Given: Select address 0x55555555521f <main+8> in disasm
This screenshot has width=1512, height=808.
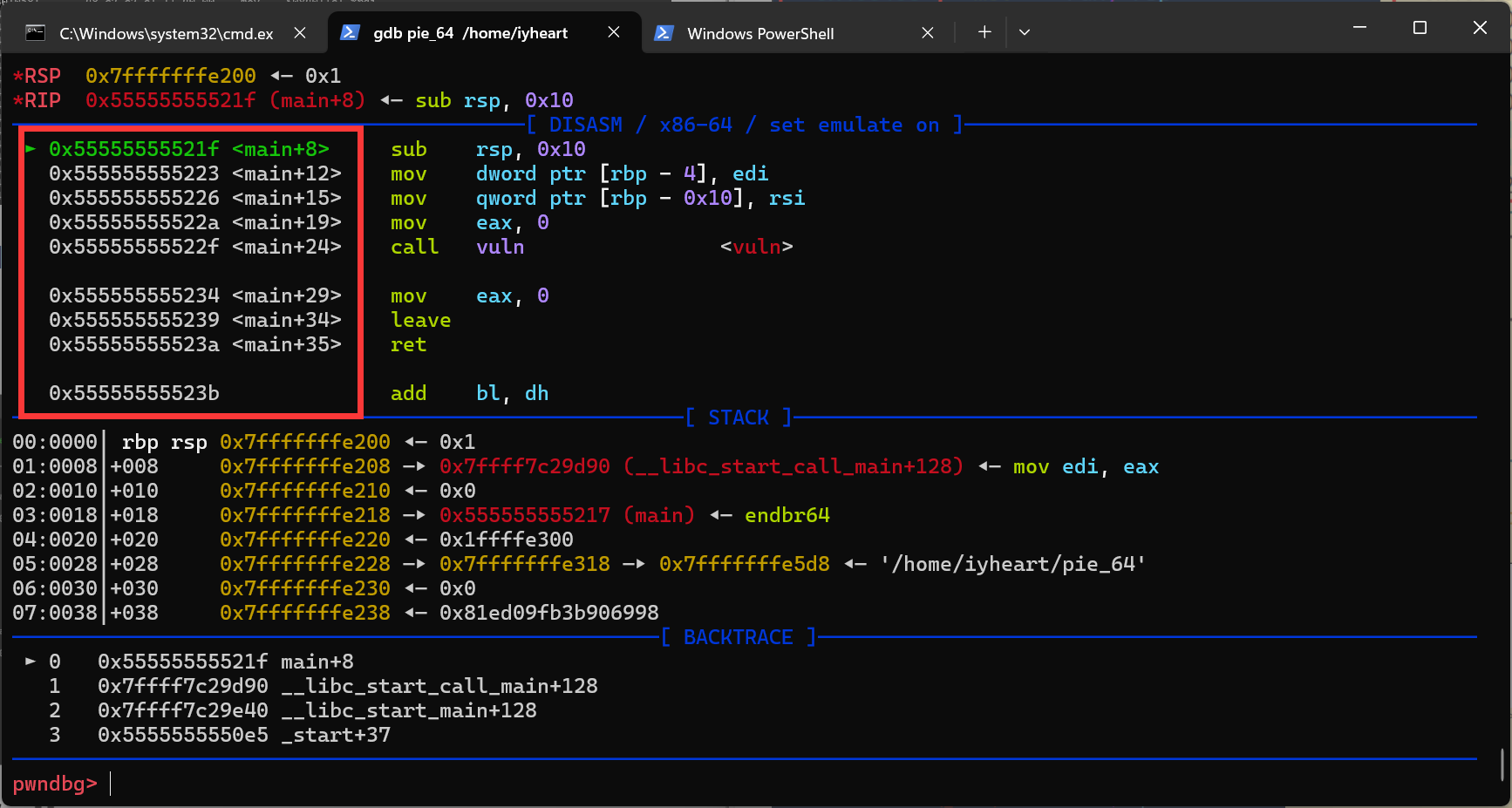Looking at the screenshot, I should 189,149.
